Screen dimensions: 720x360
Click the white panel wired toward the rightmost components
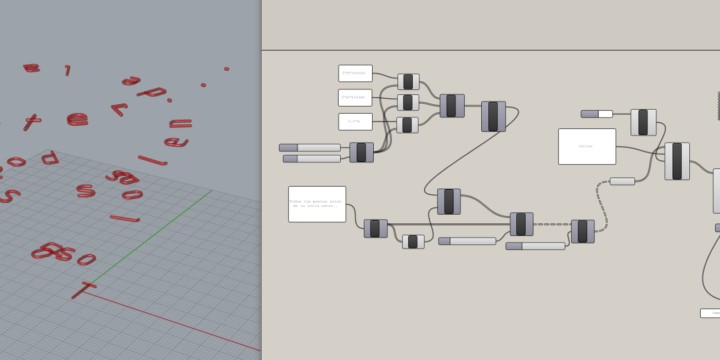click(x=587, y=146)
